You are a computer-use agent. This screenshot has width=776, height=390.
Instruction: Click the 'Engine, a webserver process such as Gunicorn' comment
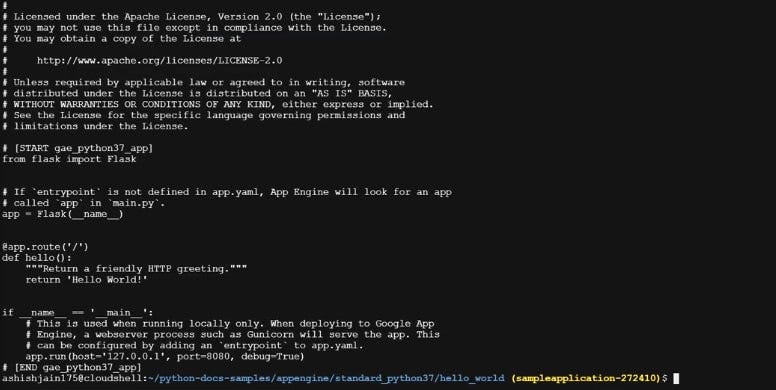(233, 334)
